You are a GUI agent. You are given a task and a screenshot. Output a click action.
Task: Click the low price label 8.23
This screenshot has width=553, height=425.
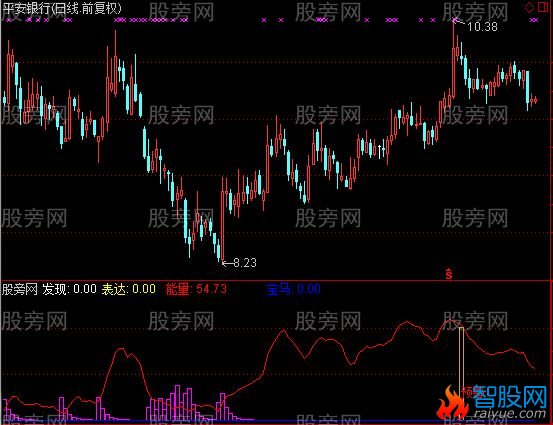tap(245, 263)
